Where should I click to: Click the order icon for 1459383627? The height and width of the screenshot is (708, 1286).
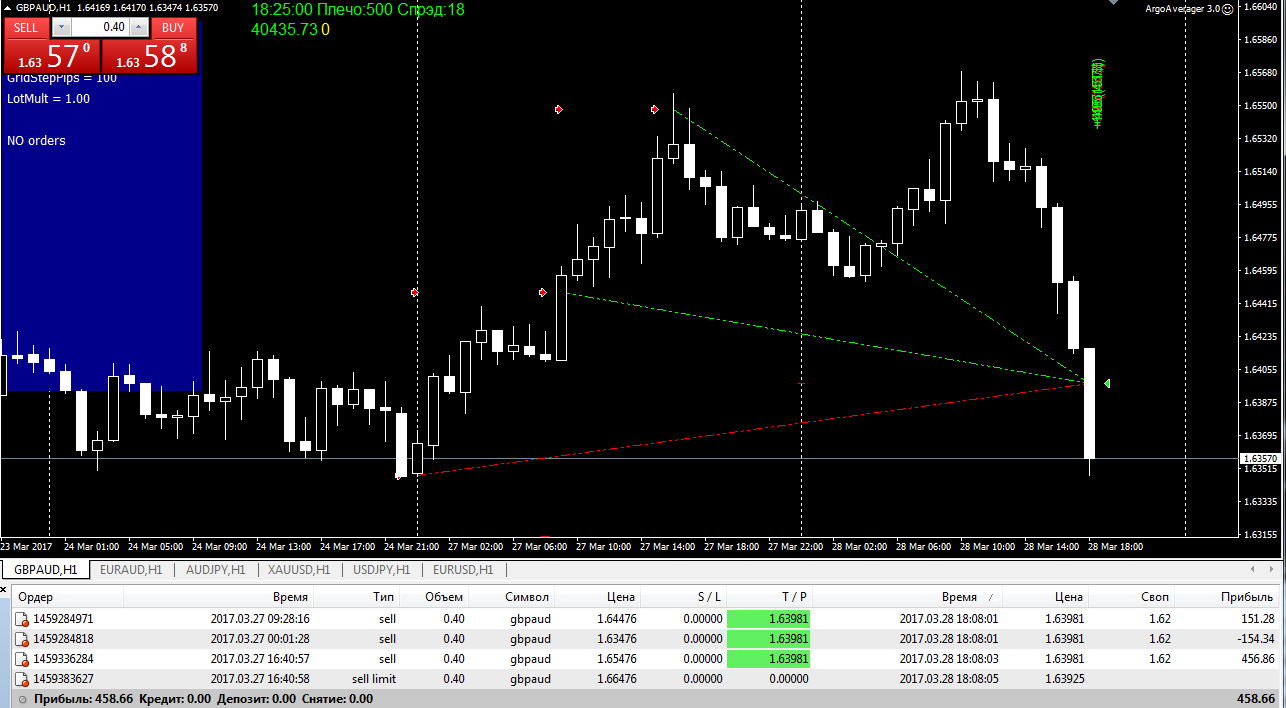(22, 679)
